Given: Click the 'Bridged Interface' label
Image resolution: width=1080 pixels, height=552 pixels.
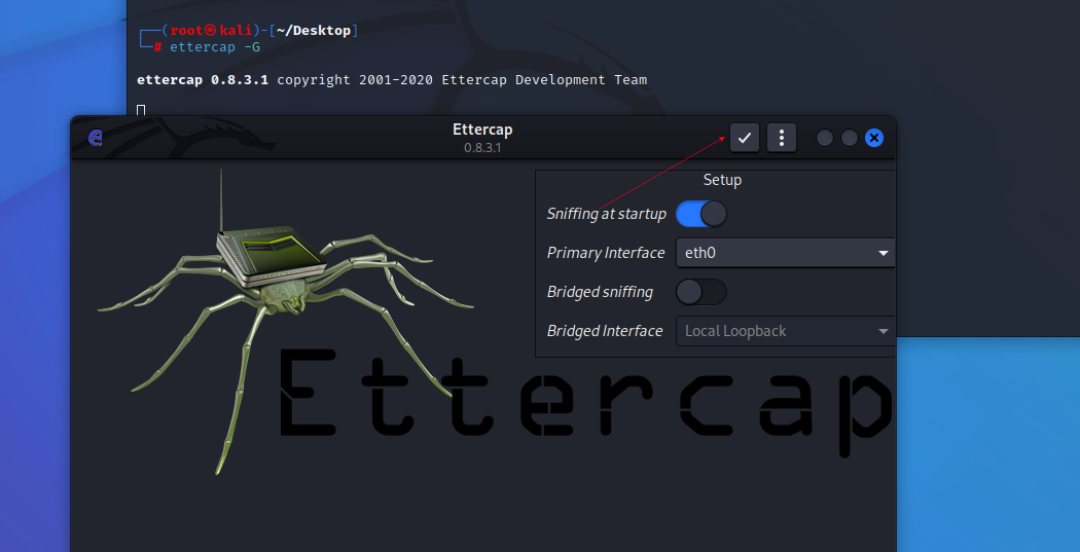Looking at the screenshot, I should point(604,331).
